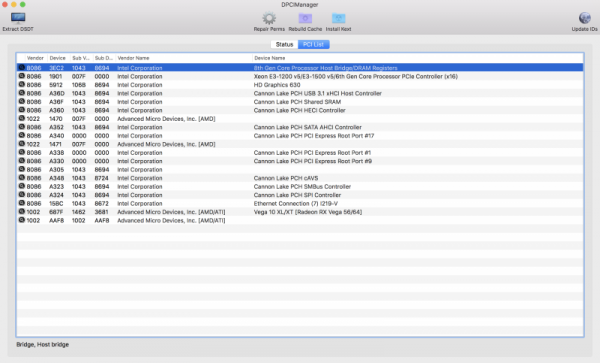Click vendor name in the AAF8 row
600x363 pixels.
(x=171, y=220)
